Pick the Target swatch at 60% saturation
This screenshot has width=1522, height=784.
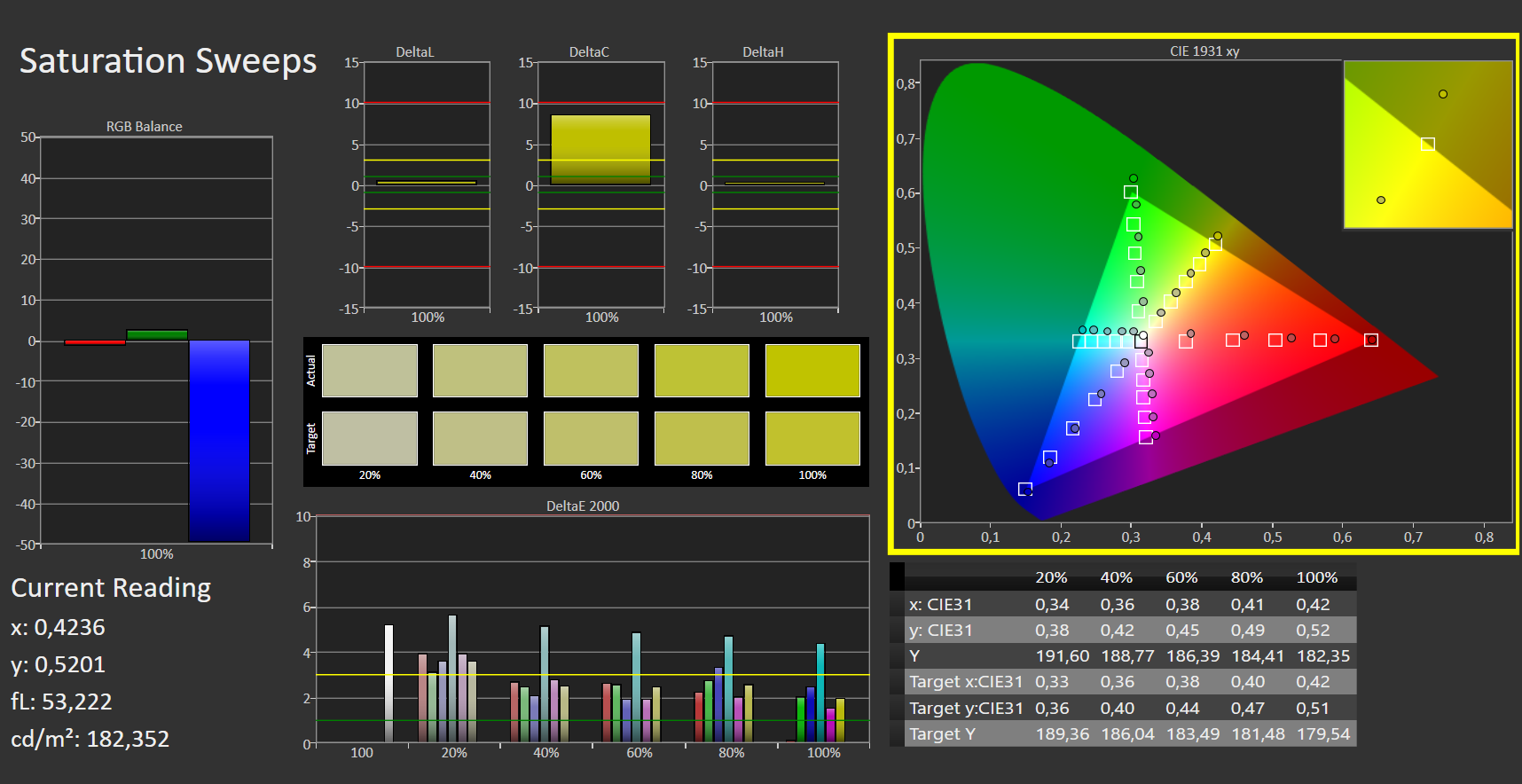click(x=591, y=438)
